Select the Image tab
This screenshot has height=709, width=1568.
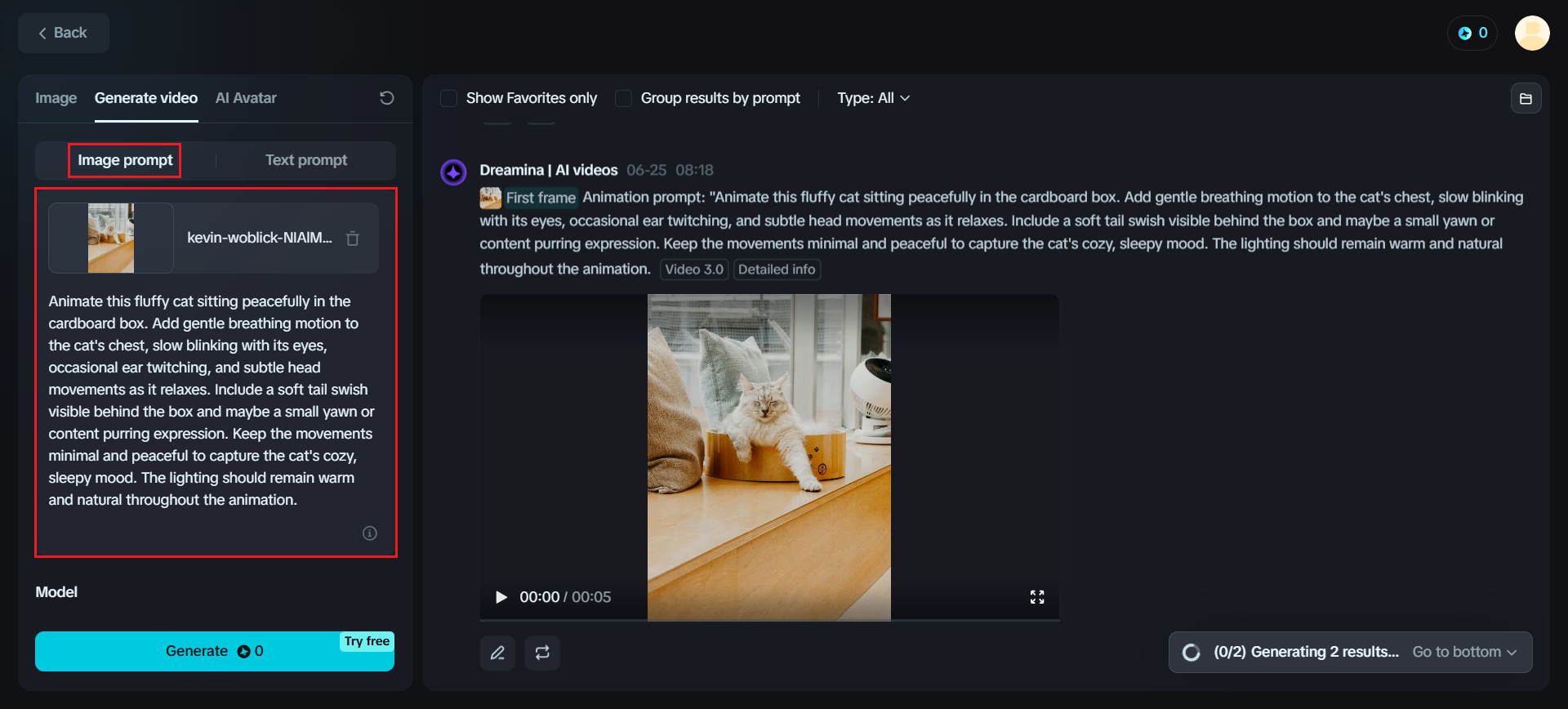coord(56,98)
